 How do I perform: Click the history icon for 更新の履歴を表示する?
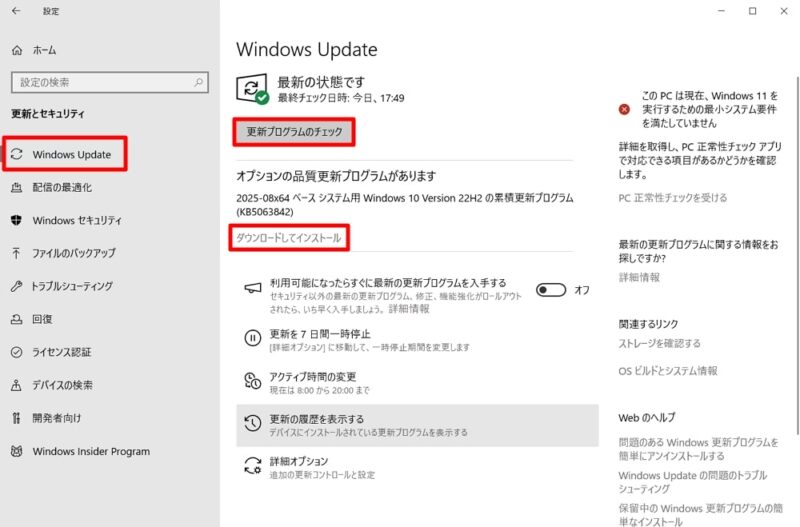(253, 423)
